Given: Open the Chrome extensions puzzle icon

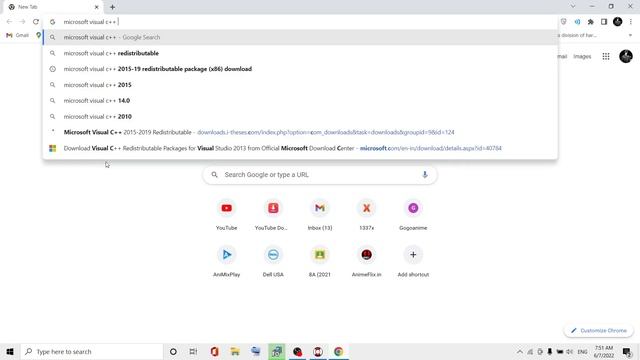Looking at the screenshot, I should pos(591,22).
